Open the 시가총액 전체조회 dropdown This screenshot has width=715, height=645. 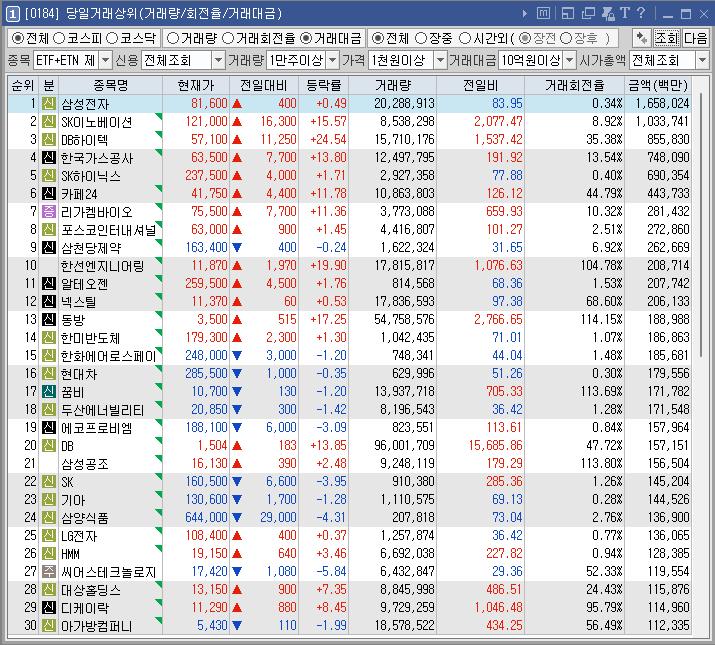[x=702, y=60]
